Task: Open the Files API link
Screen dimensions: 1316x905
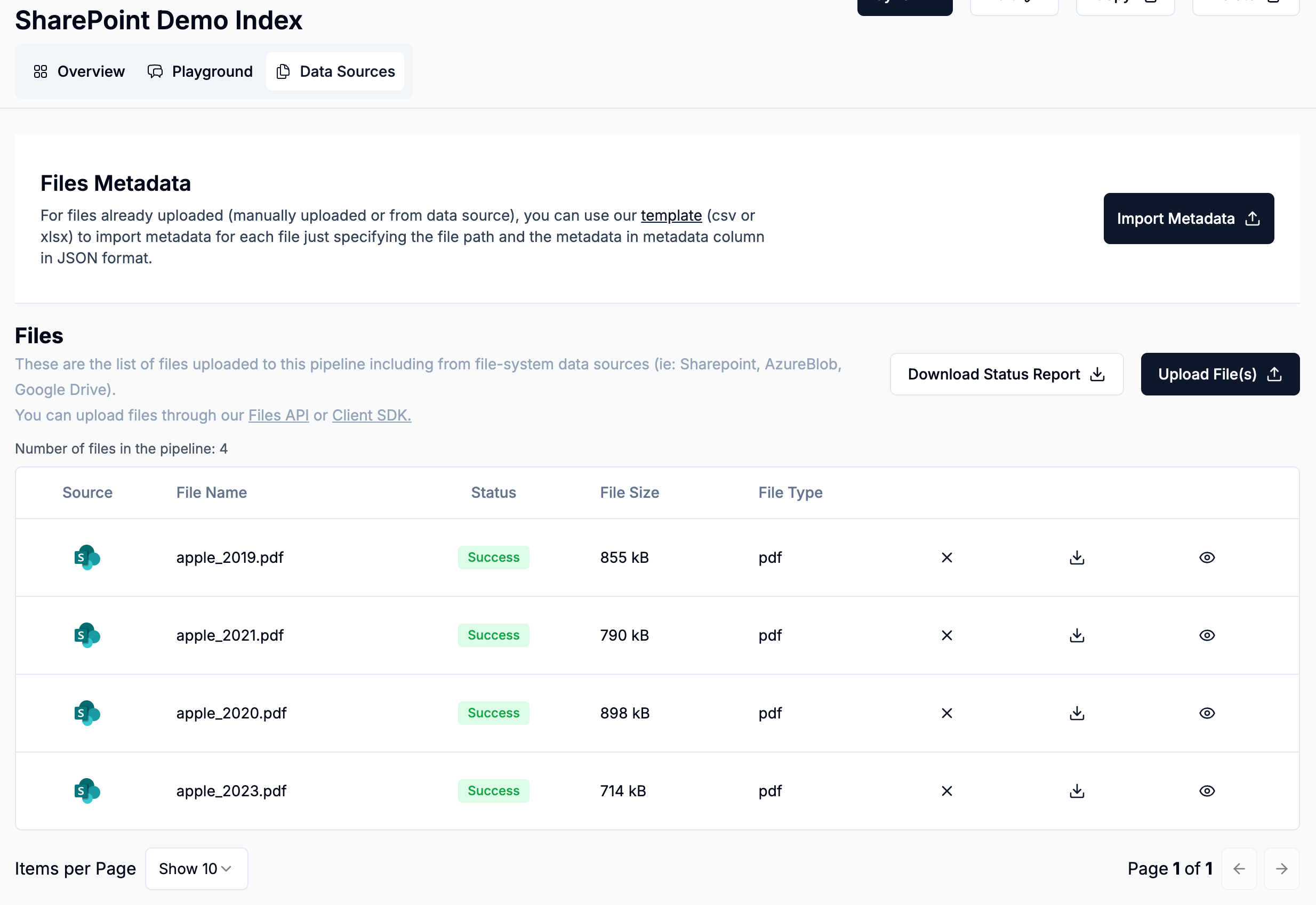Action: pyautogui.click(x=278, y=415)
